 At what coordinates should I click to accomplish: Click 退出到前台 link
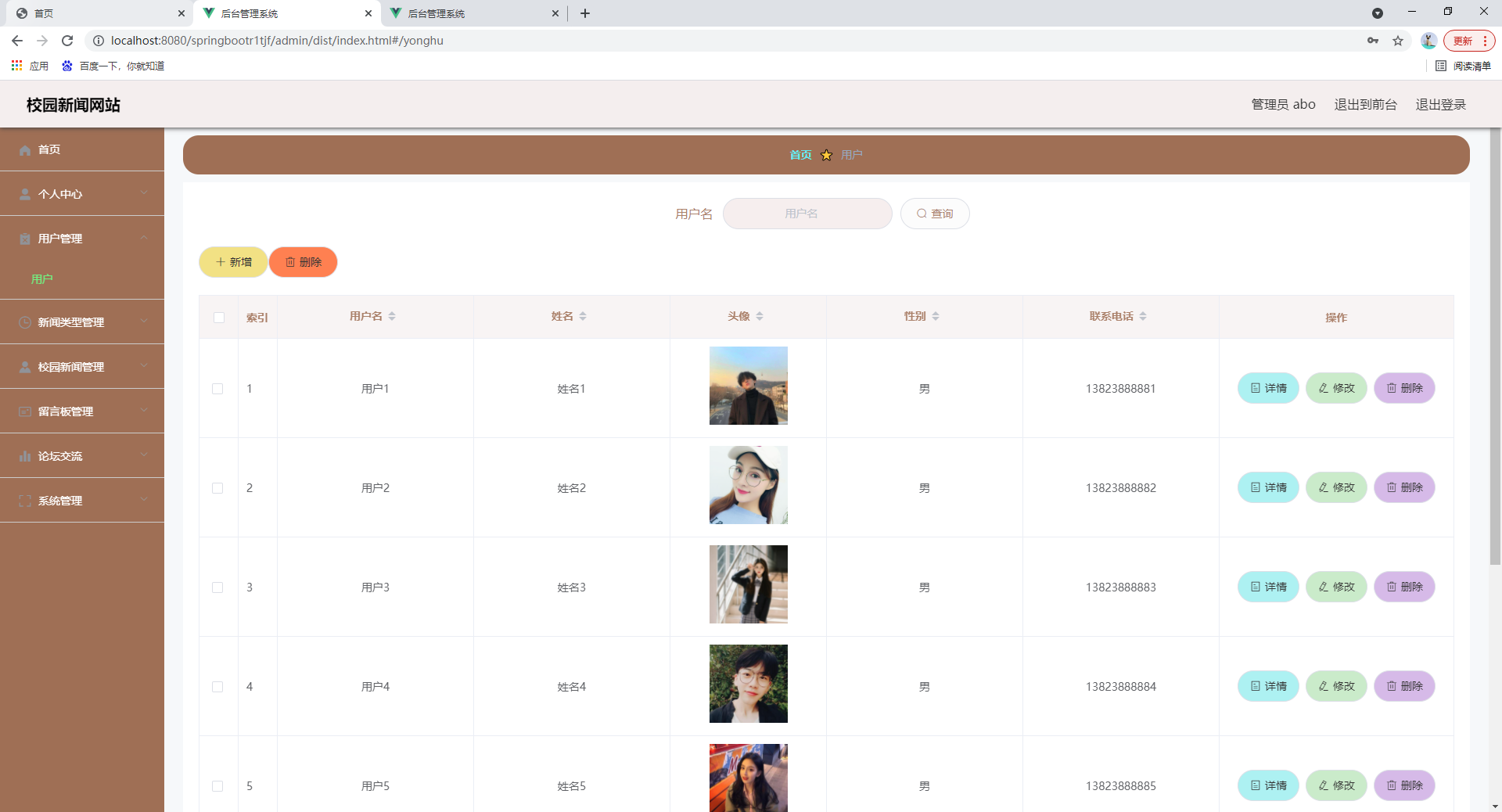pyautogui.click(x=1365, y=104)
